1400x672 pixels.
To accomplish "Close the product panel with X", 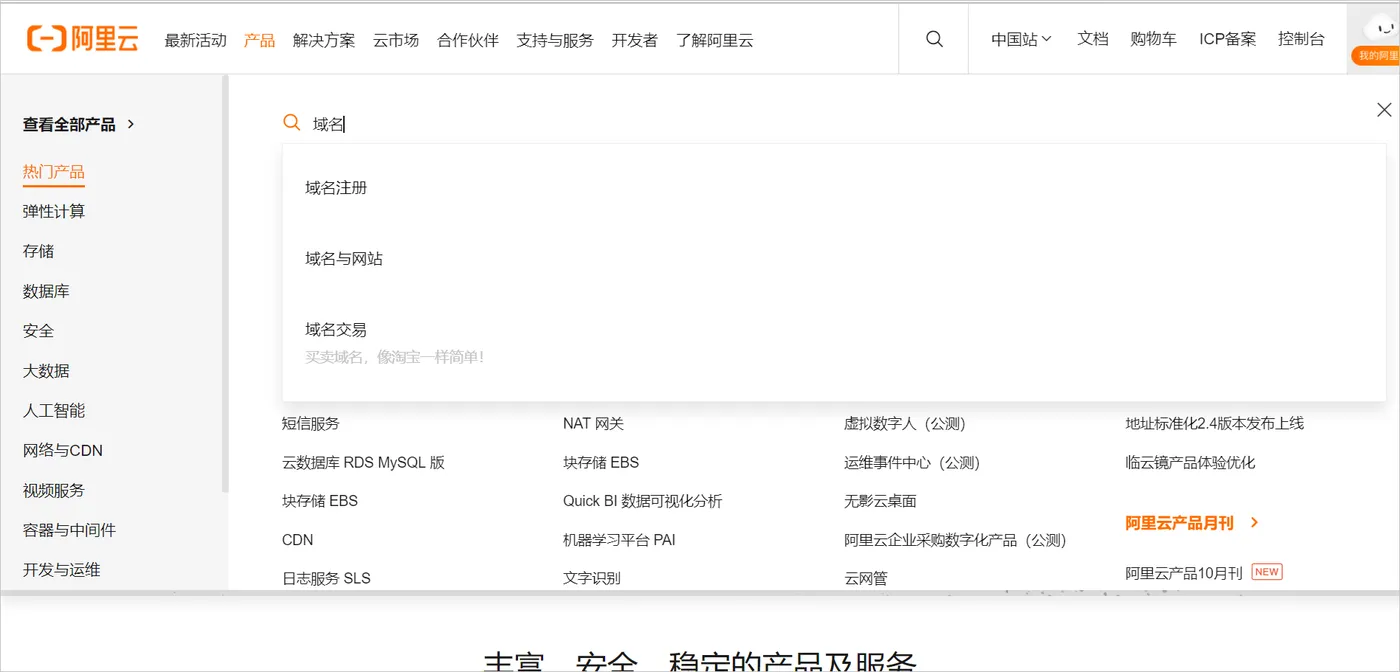I will click(1384, 110).
